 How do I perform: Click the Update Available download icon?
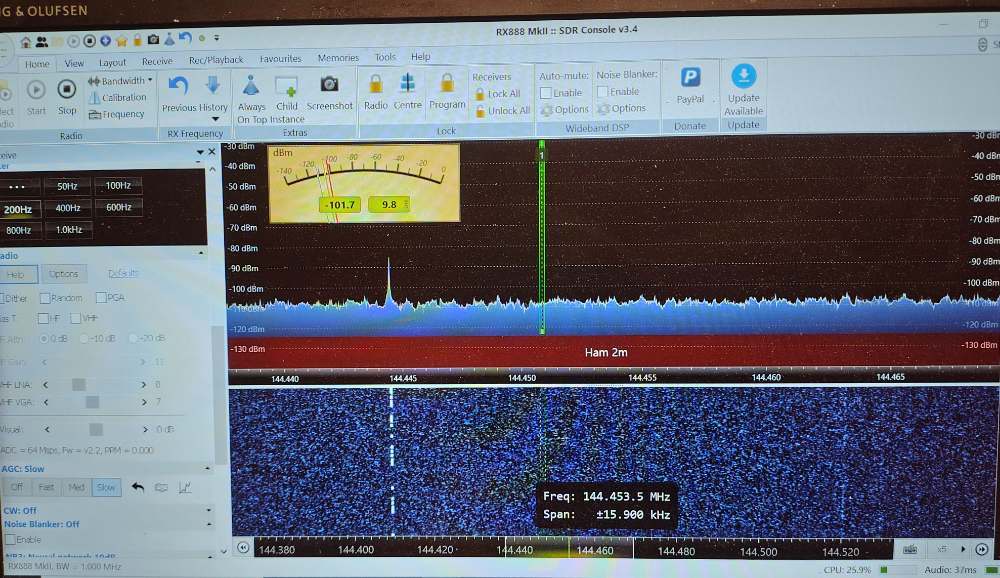point(743,77)
